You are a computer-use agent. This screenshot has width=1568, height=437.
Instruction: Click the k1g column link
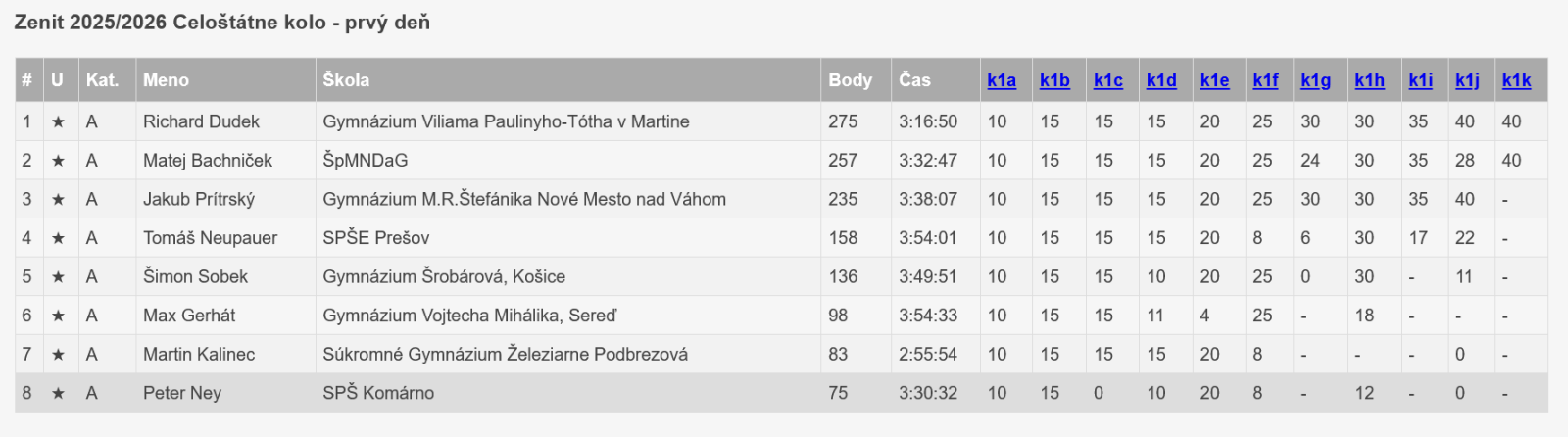click(x=1315, y=80)
